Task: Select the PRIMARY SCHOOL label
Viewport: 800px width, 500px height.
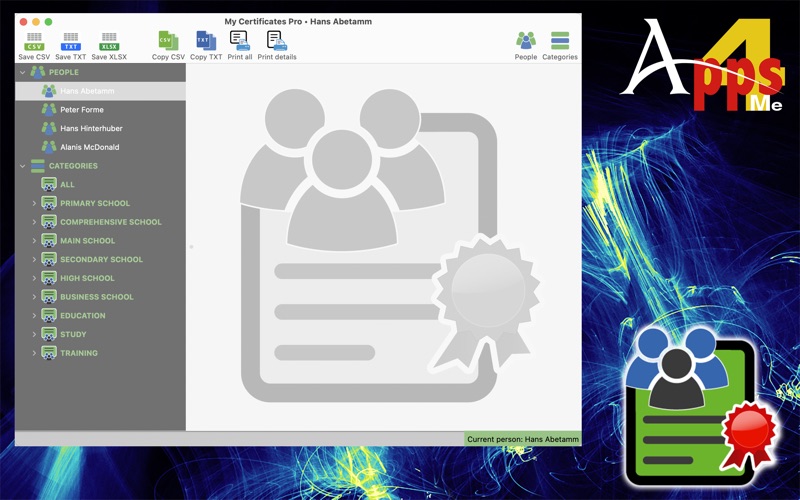Action: pos(95,203)
